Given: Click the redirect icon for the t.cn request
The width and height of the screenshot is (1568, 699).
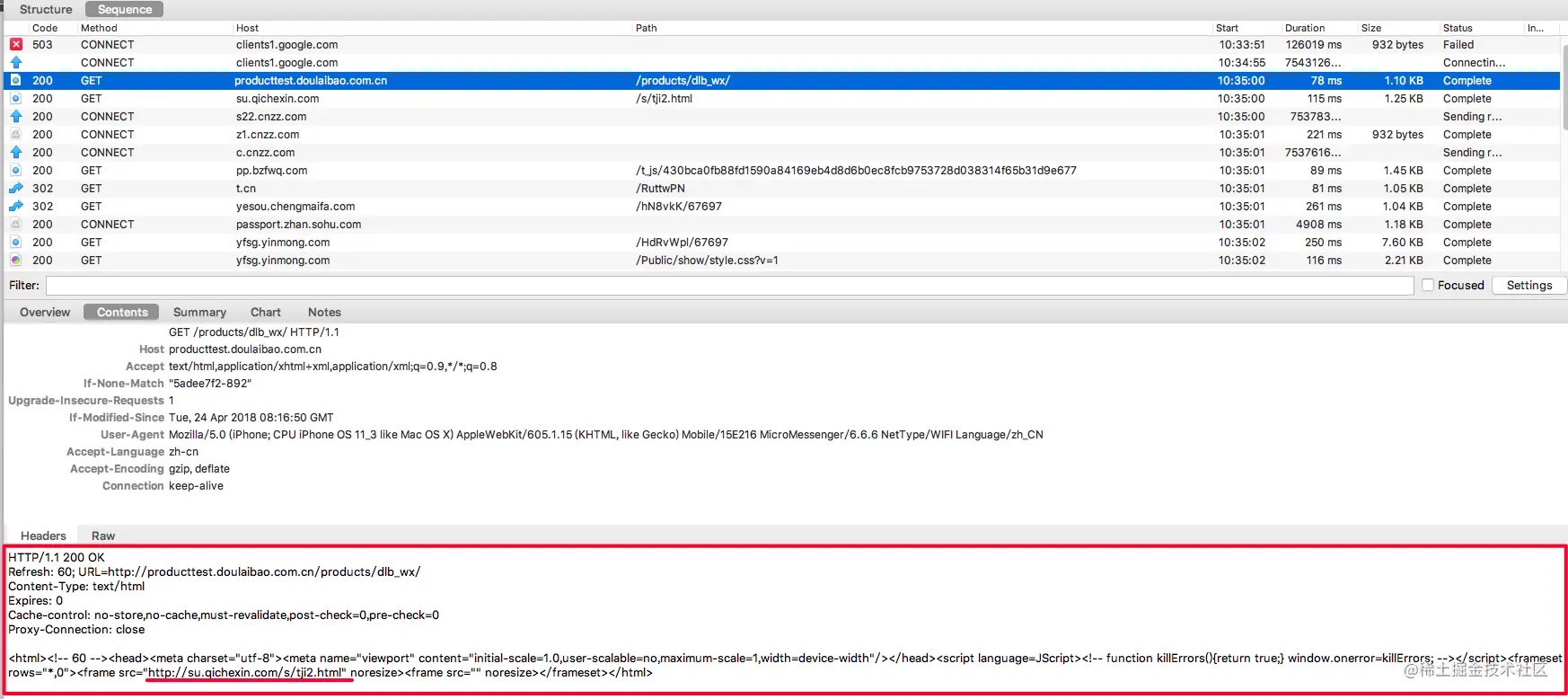Looking at the screenshot, I should tap(16, 189).
